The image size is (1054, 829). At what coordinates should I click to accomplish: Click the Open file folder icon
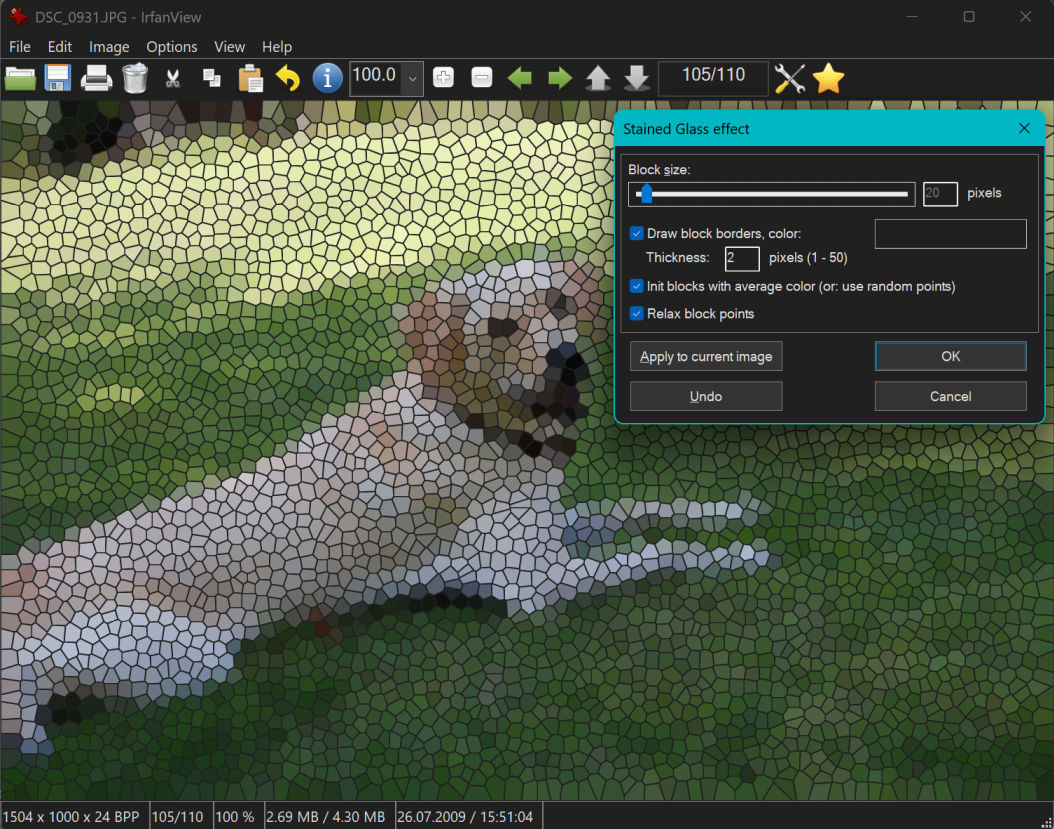click(x=20, y=78)
